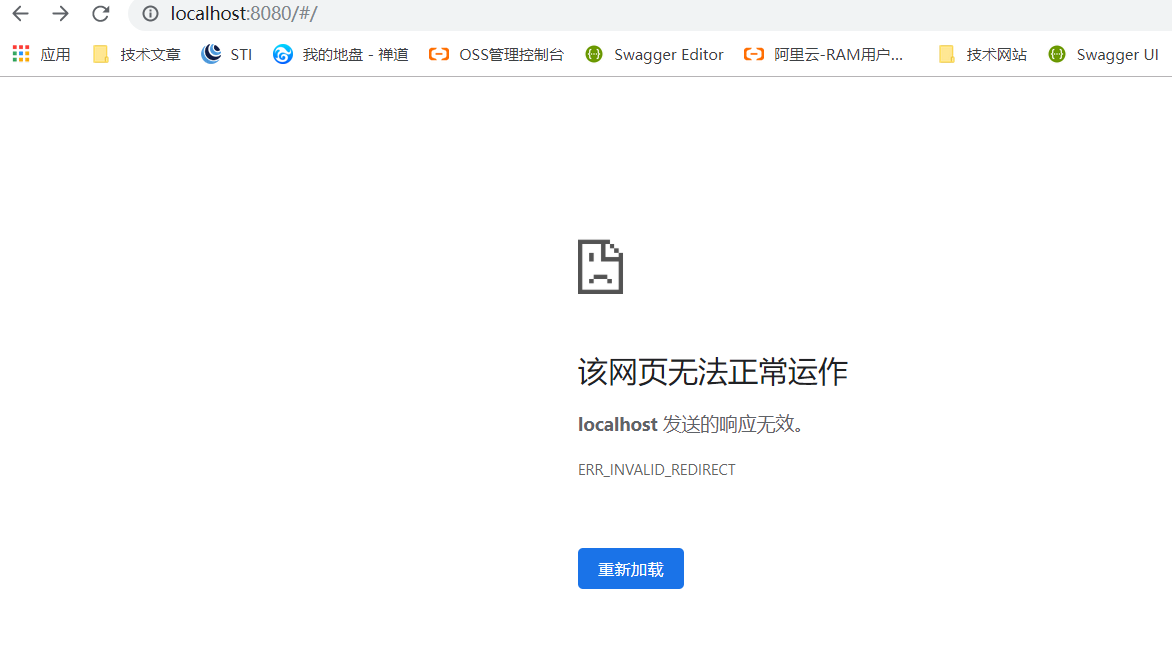
Task: Click the ERR_INVALID_REDIRECT error code
Action: [656, 469]
